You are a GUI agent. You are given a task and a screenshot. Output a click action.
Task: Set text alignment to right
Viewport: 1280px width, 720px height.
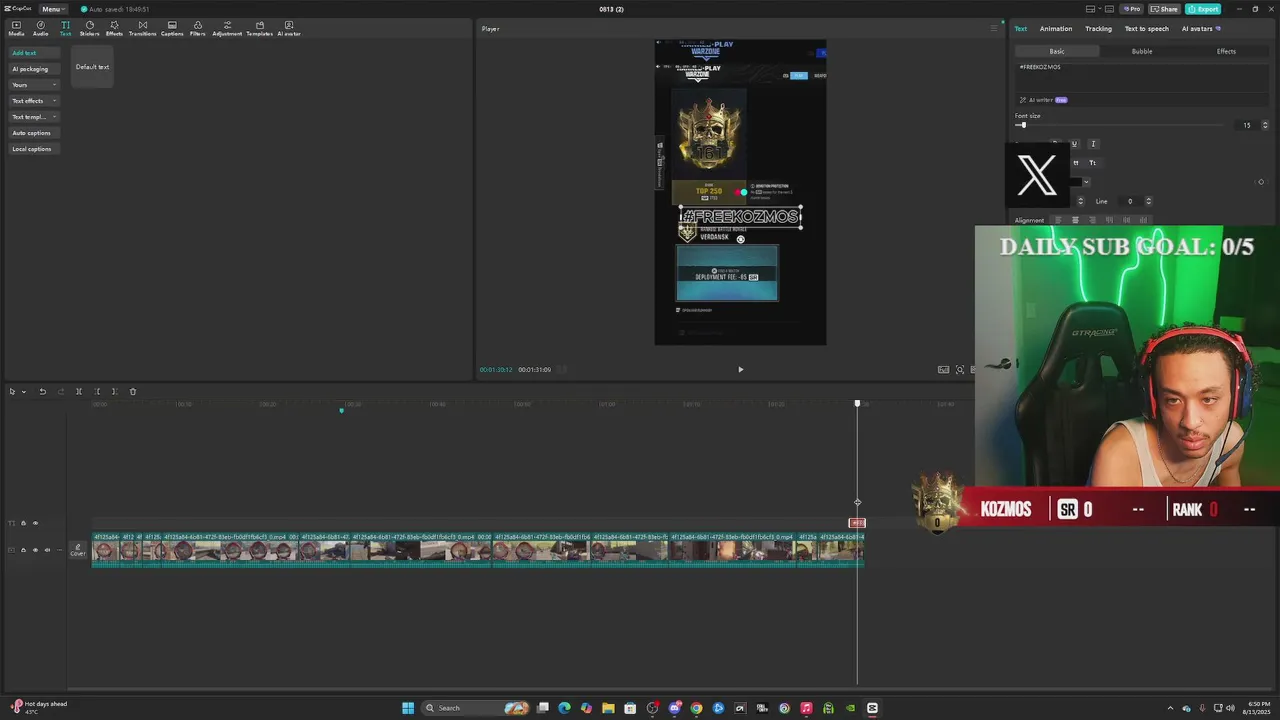[x=1092, y=220]
